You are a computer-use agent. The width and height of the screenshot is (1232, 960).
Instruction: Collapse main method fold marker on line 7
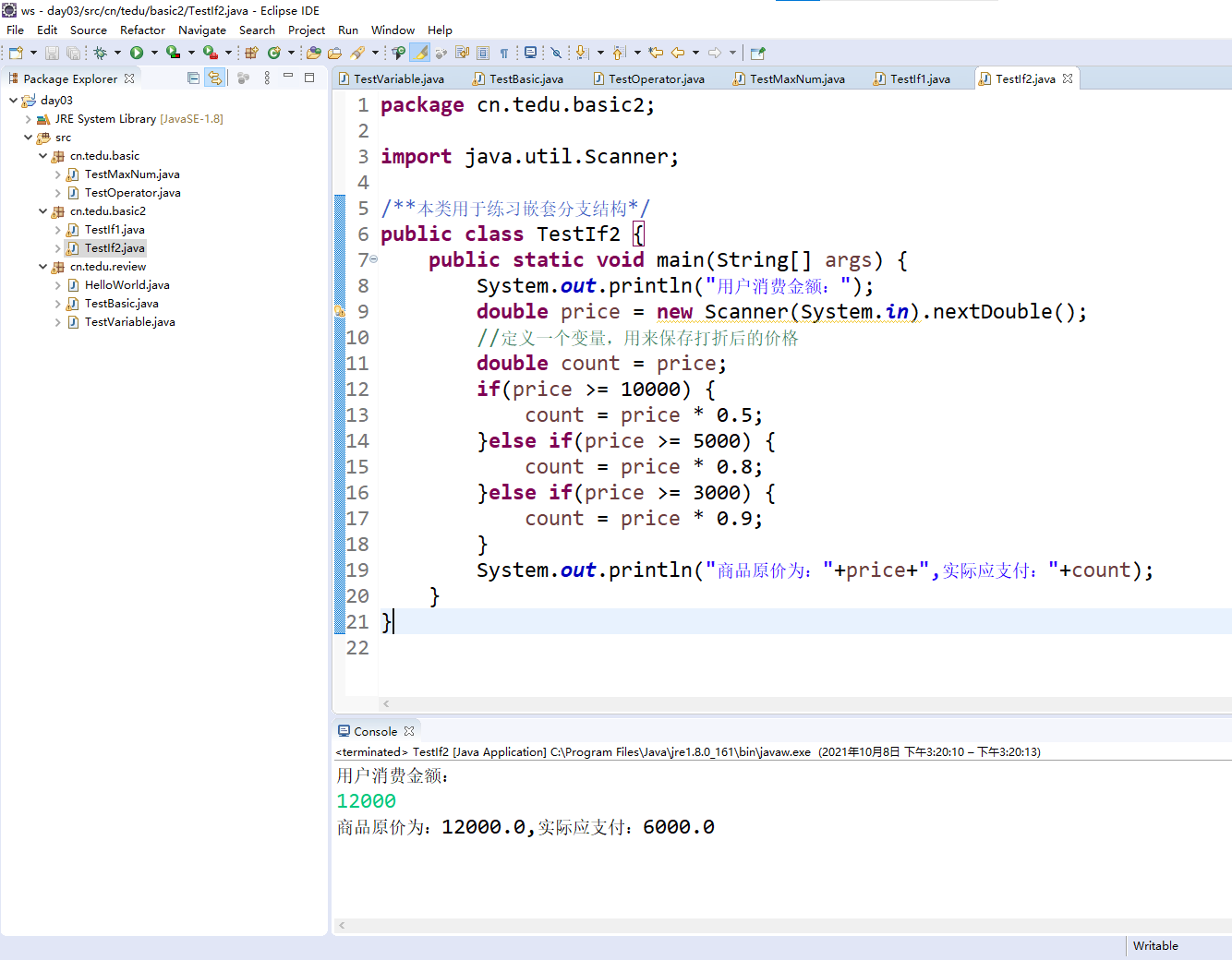tap(373, 259)
